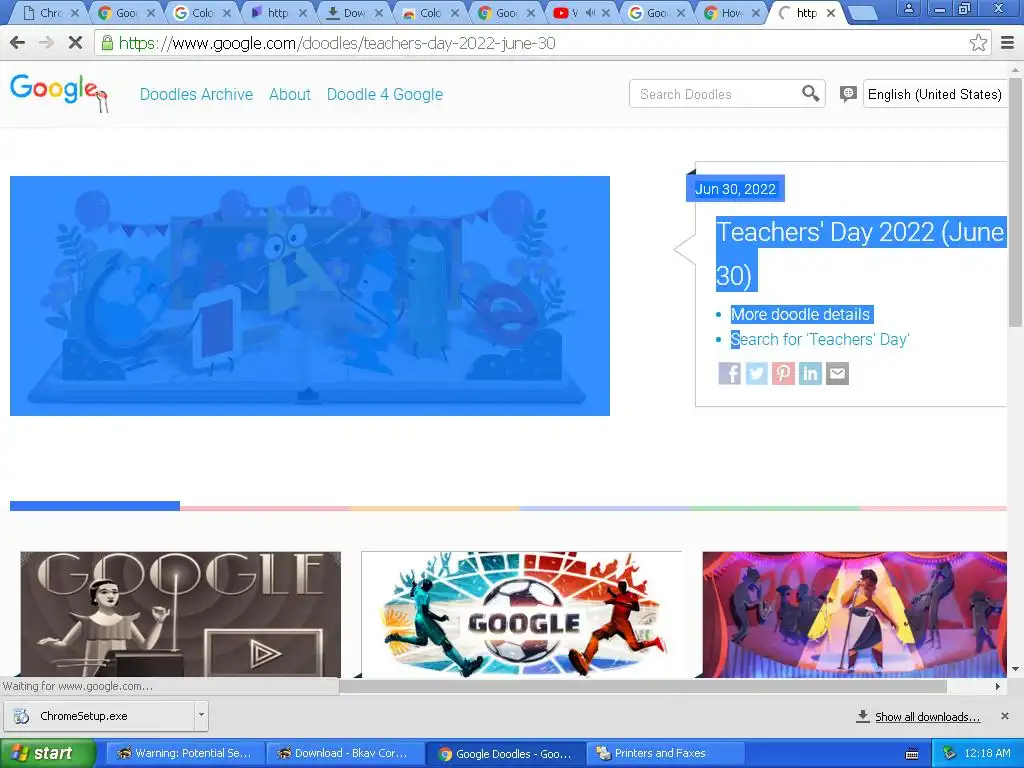Click the browser back arrow
The width and height of the screenshot is (1024, 768).
18,43
